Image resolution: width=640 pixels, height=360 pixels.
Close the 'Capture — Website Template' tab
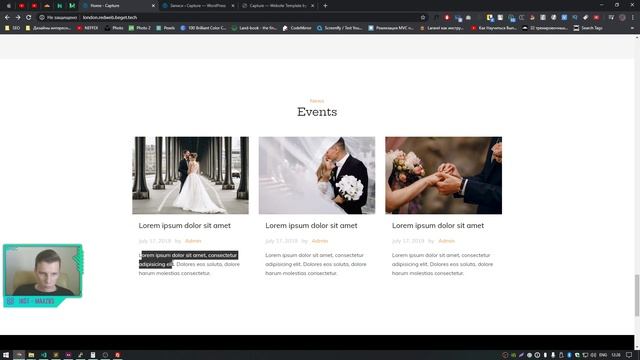(313, 6)
